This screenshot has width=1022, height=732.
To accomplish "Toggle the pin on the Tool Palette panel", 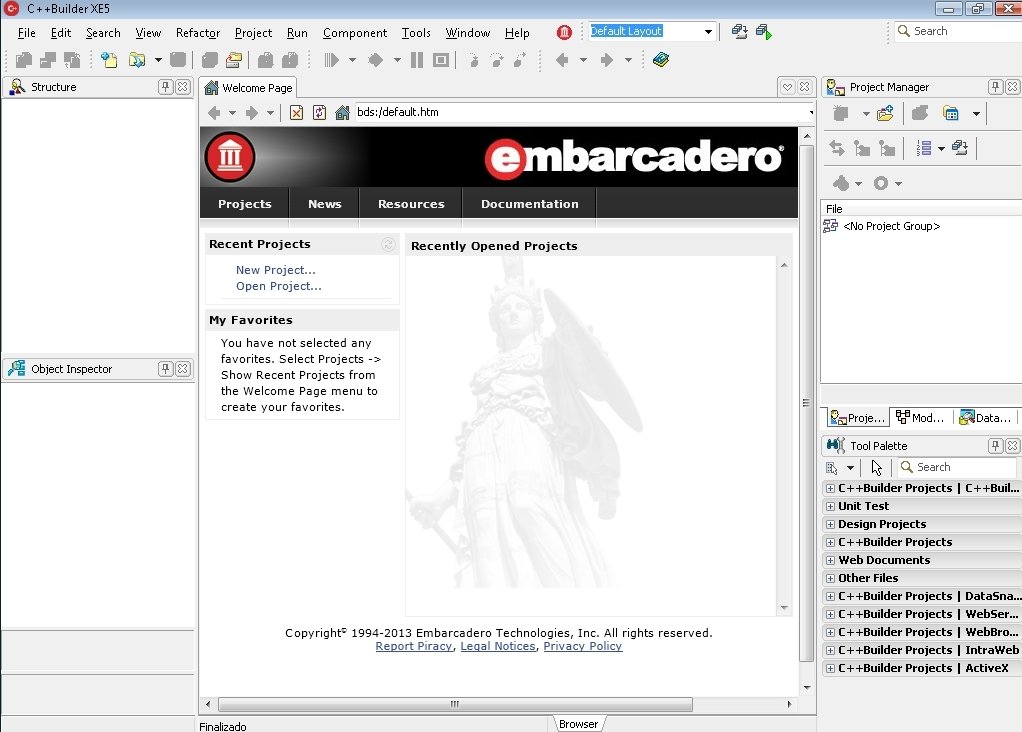I will (x=995, y=446).
